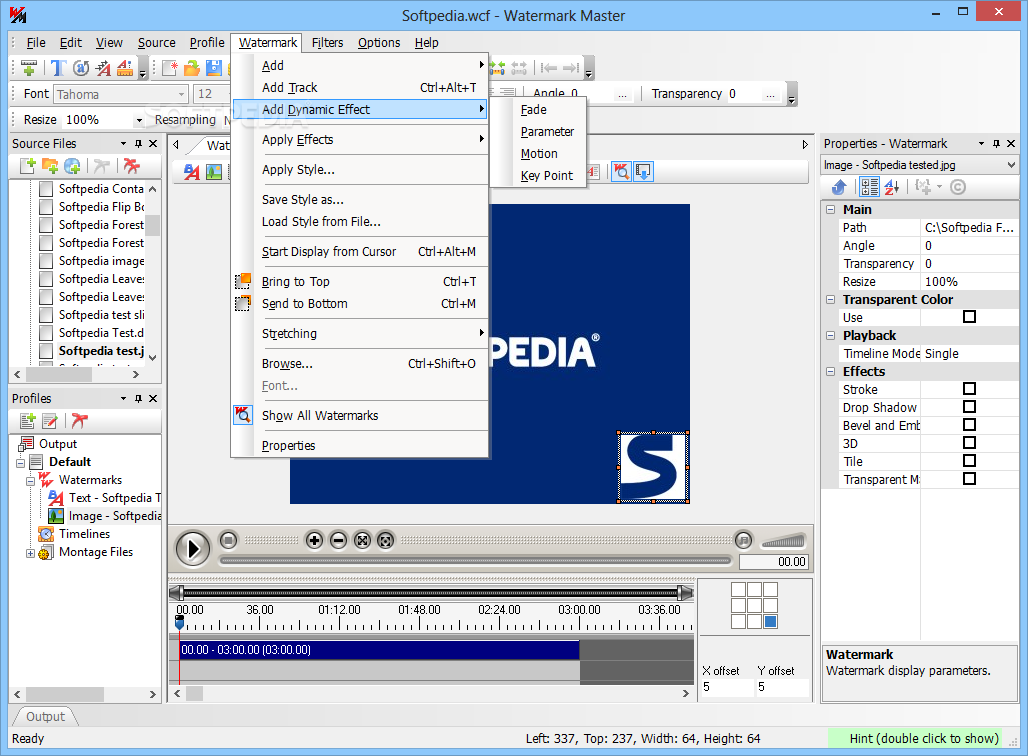Image resolution: width=1028 pixels, height=756 pixels.
Task: Click add folder icon in Source Files toolbar
Action: click(x=50, y=166)
